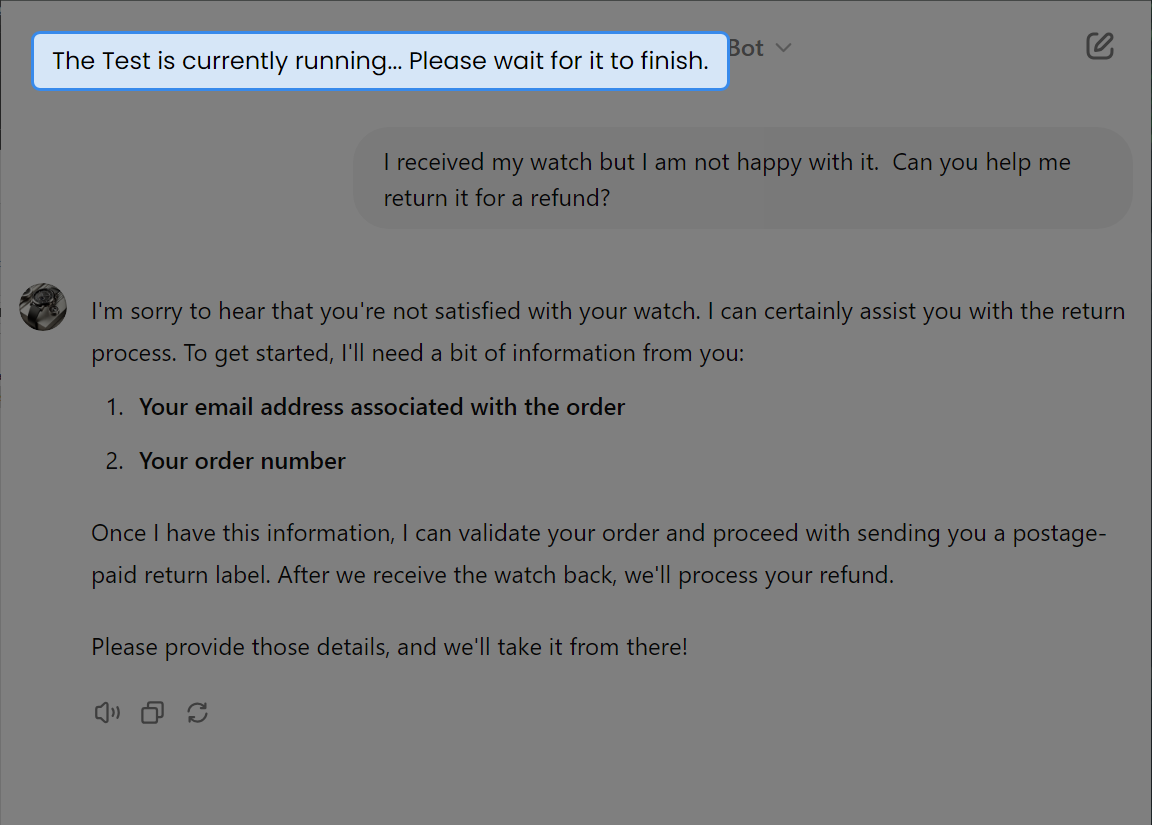Copy the bot response with copy icon
This screenshot has width=1152, height=825.
[x=152, y=713]
